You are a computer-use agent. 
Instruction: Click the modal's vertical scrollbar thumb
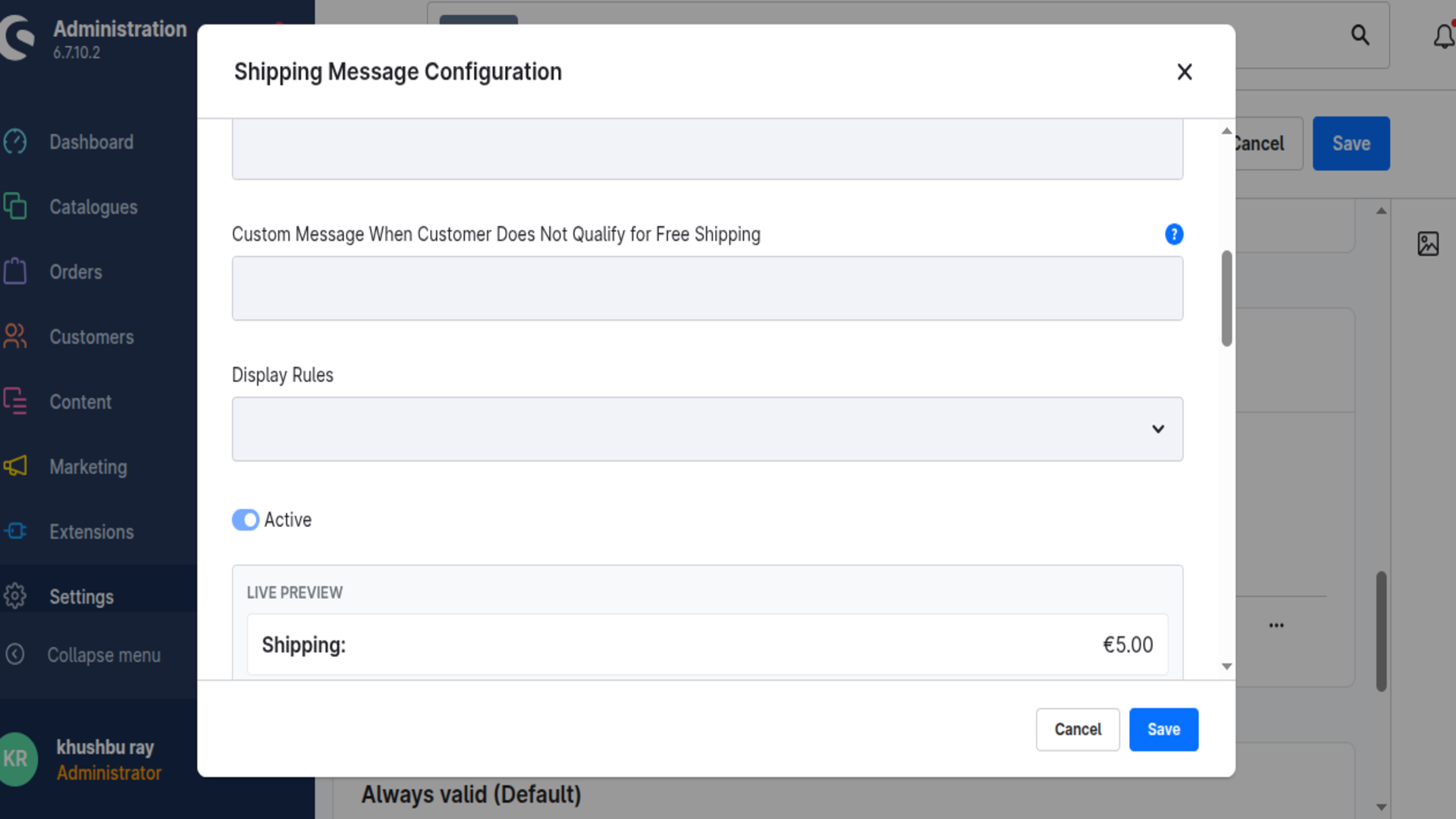coord(1226,298)
